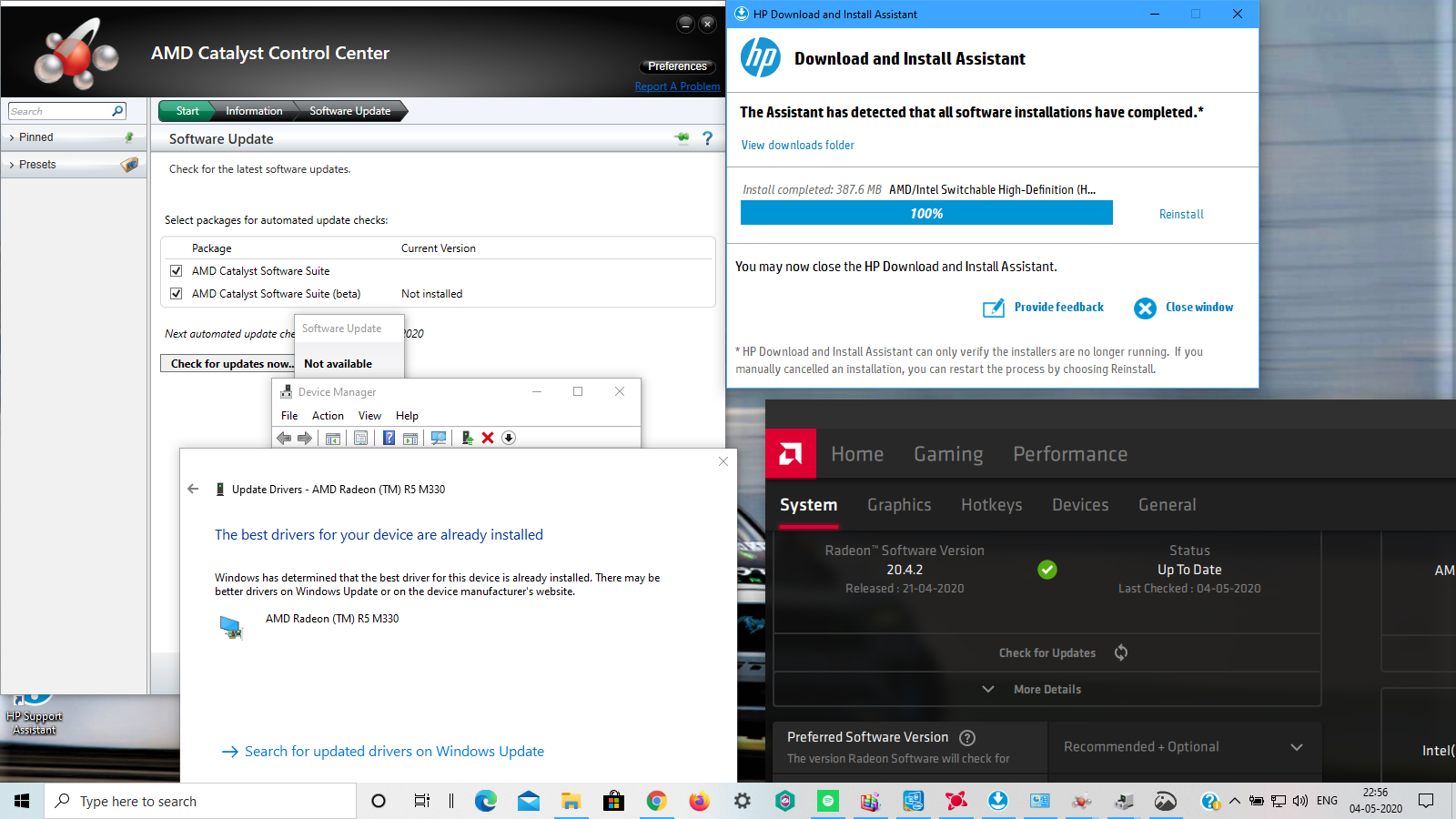Click the AMD Radeon logo icon

(x=791, y=453)
